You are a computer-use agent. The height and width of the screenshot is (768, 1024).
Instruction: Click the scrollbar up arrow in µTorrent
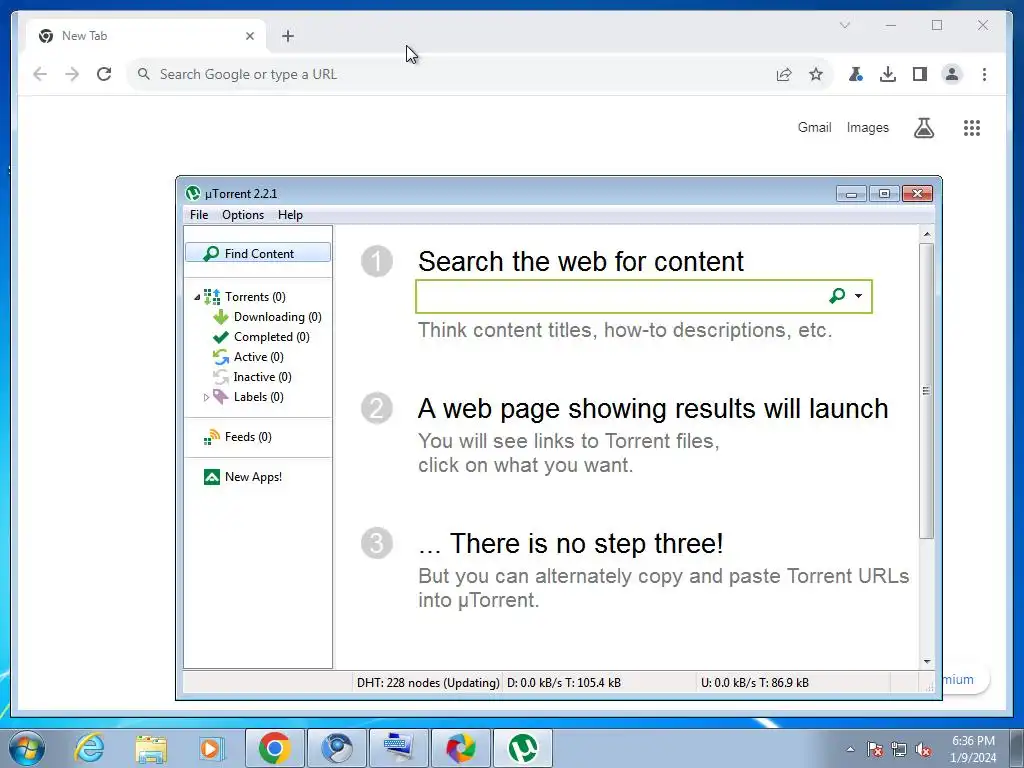[927, 234]
